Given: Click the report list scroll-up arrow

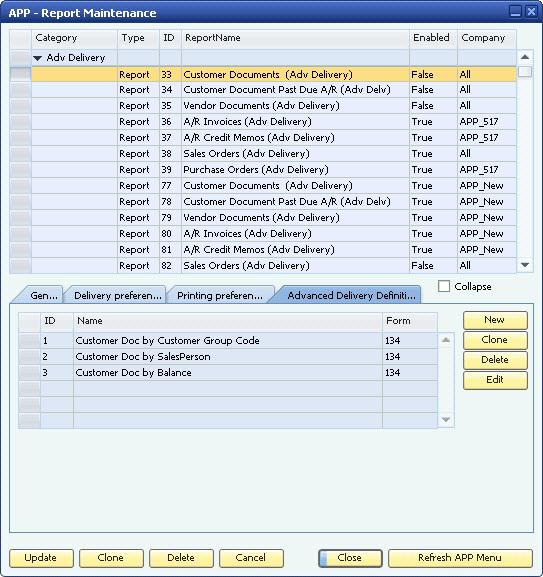Looking at the screenshot, I should (x=525, y=57).
